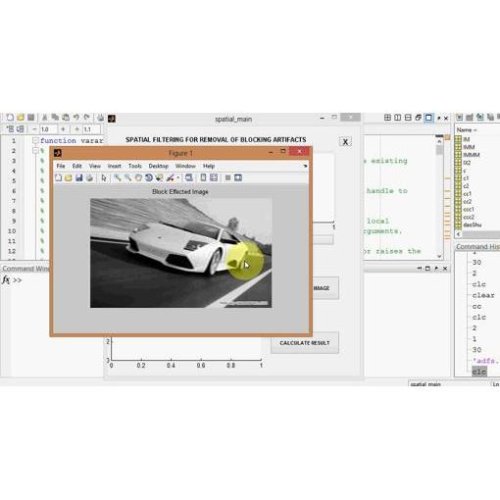Click Open File icon in Figure 1 toolbar

[68, 178]
